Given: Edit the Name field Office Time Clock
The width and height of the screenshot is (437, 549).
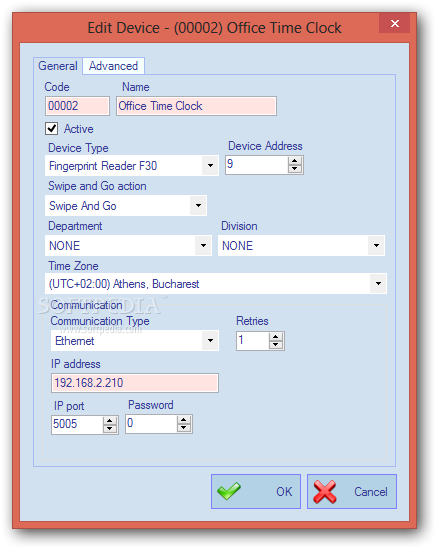Looking at the screenshot, I should pyautogui.click(x=196, y=106).
